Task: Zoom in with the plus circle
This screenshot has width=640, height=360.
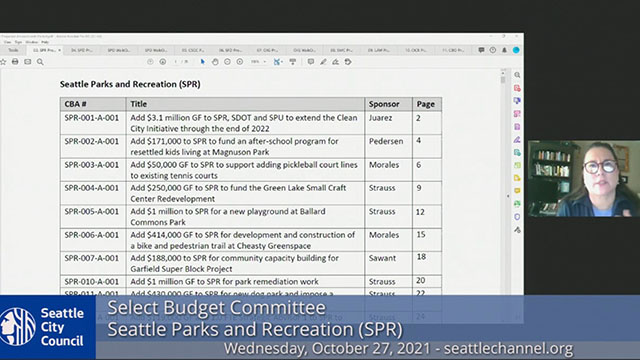Action: (240, 62)
